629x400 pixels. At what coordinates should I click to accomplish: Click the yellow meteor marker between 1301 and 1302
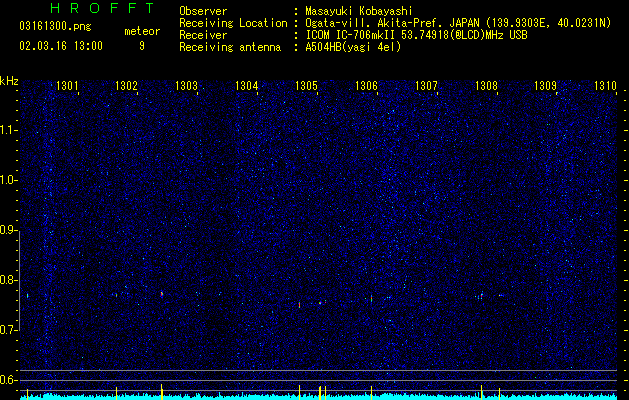(116, 393)
